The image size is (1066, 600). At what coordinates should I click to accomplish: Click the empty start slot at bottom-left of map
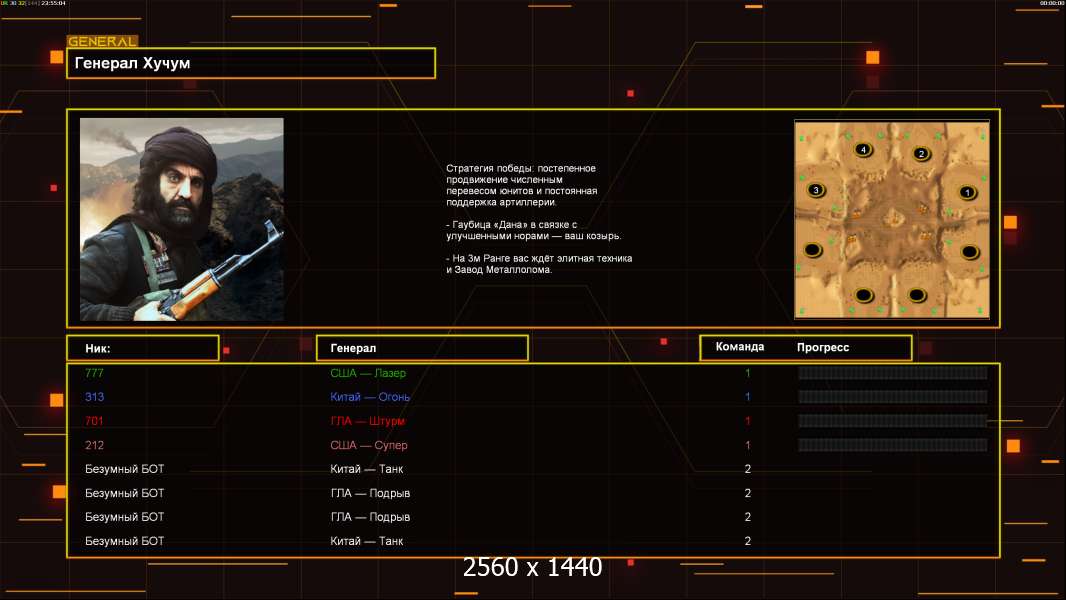864,295
